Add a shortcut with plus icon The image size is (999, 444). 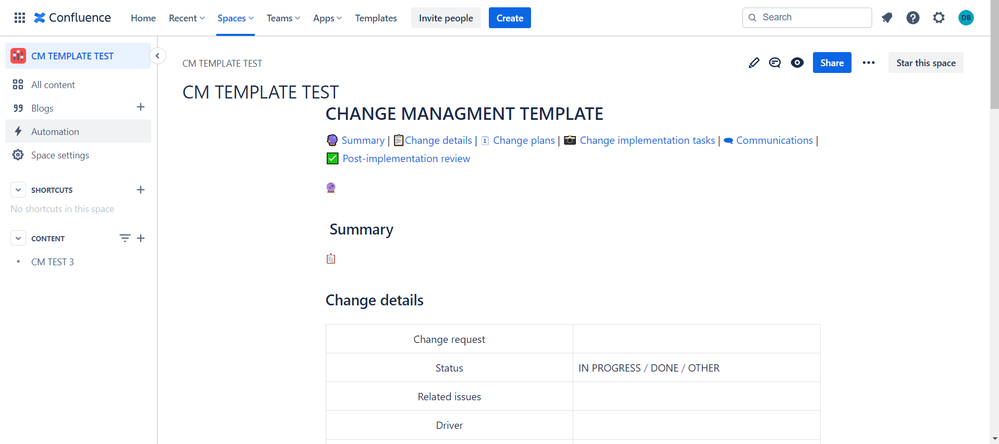pyautogui.click(x=141, y=190)
